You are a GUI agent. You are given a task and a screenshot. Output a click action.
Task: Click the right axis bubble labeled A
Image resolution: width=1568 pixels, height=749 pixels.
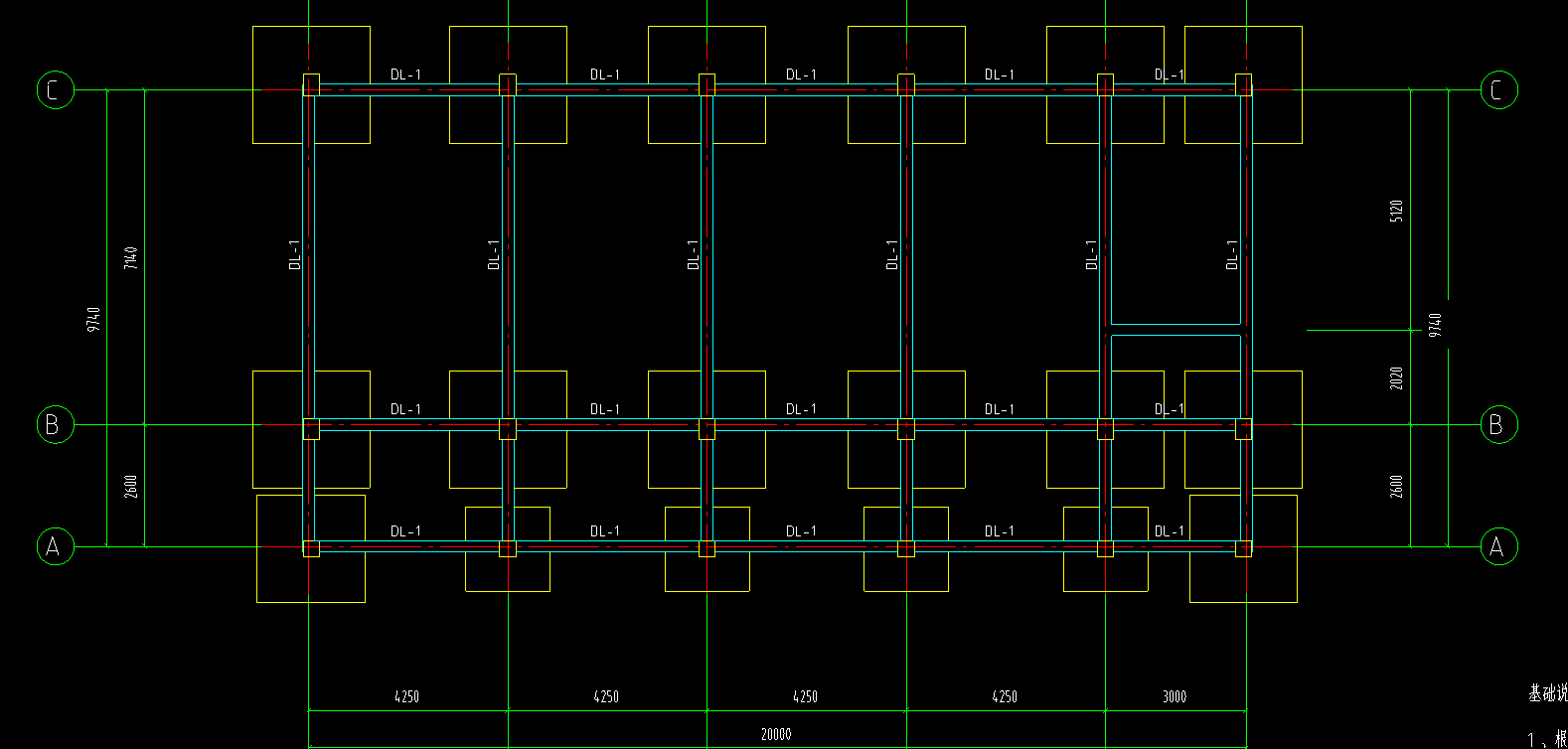(1498, 546)
